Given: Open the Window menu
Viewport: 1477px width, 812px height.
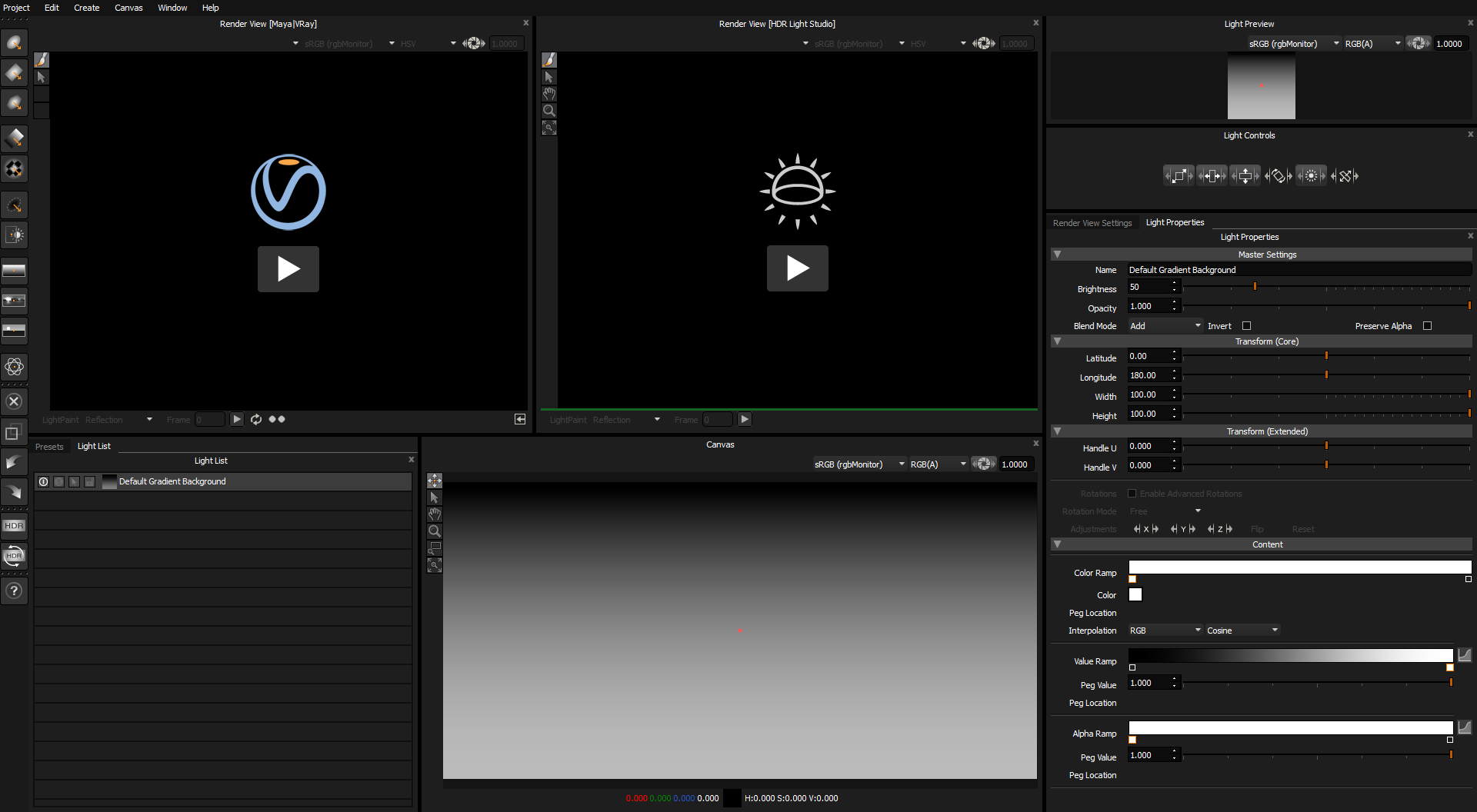Looking at the screenshot, I should [172, 8].
